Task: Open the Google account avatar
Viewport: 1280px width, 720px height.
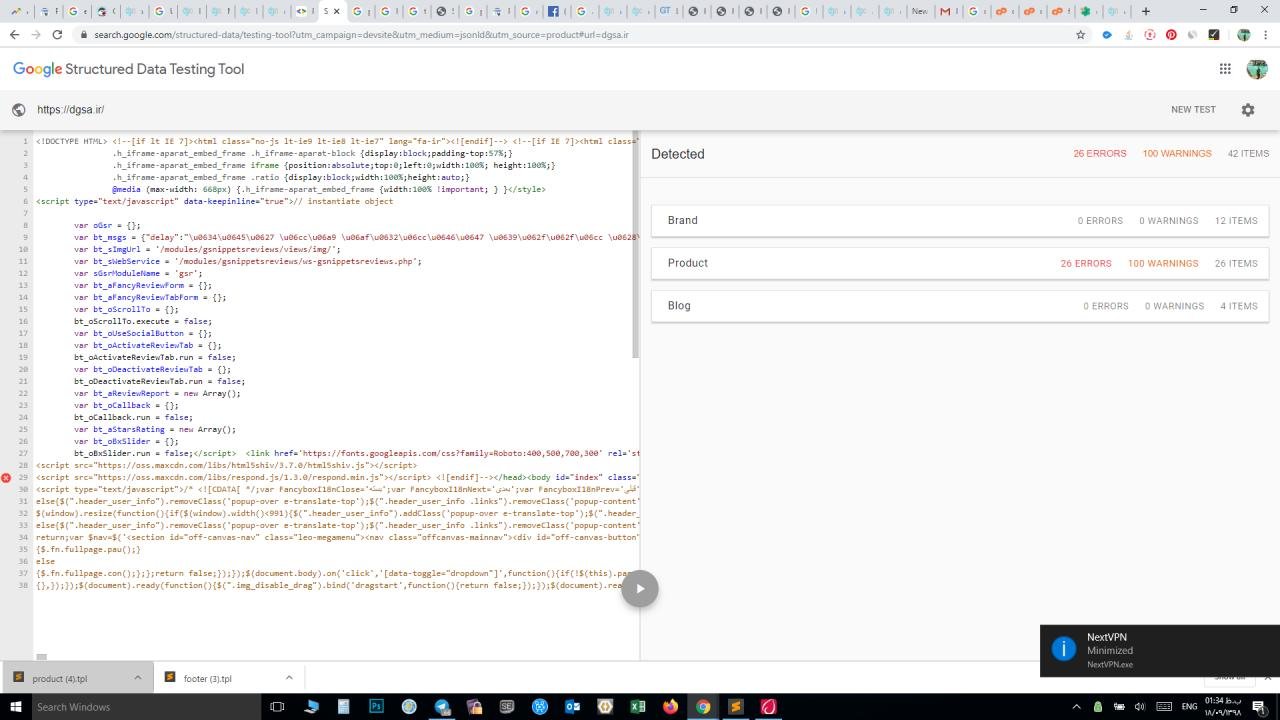Action: tap(1257, 69)
